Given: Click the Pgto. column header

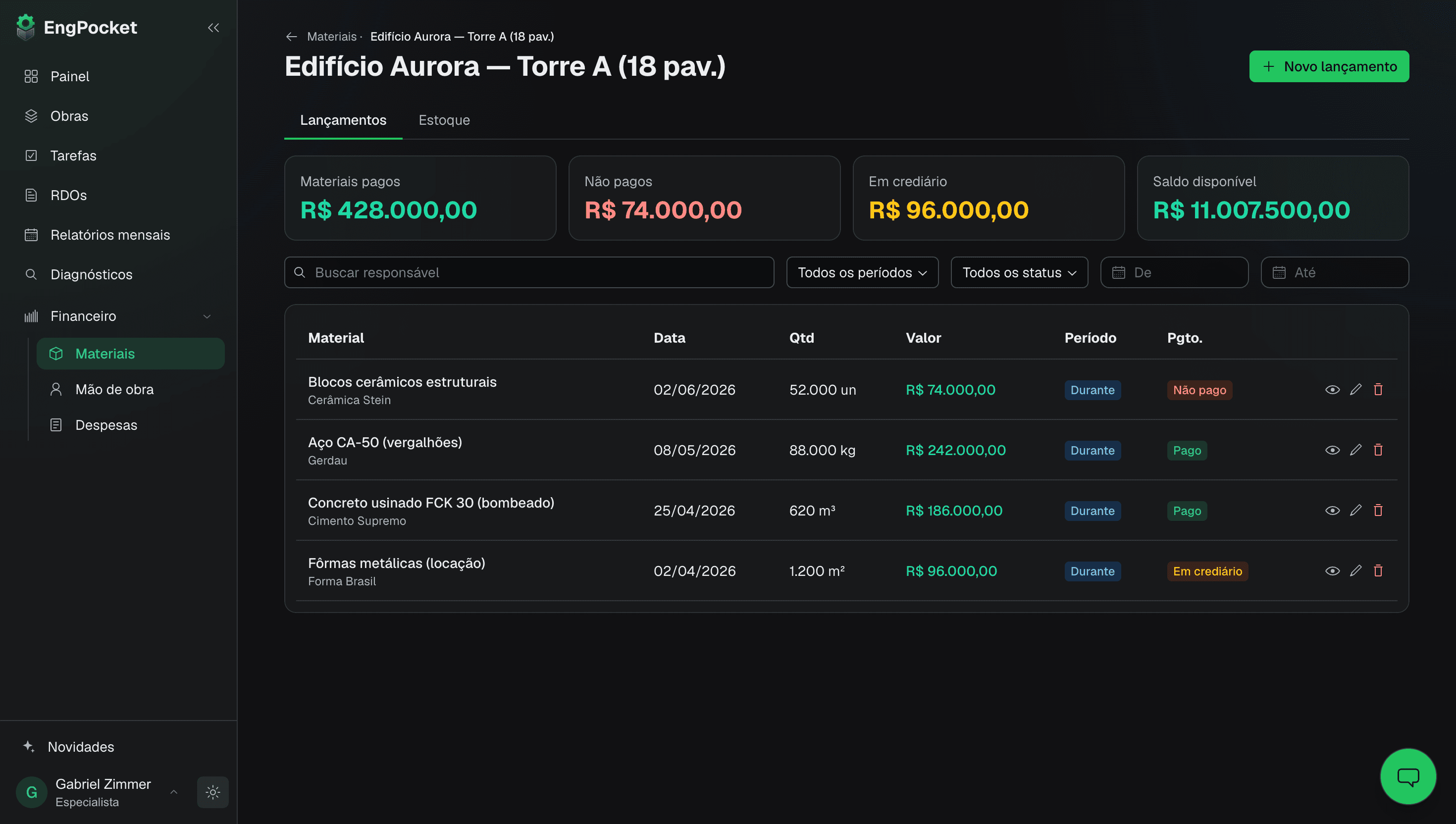Looking at the screenshot, I should [x=1185, y=338].
